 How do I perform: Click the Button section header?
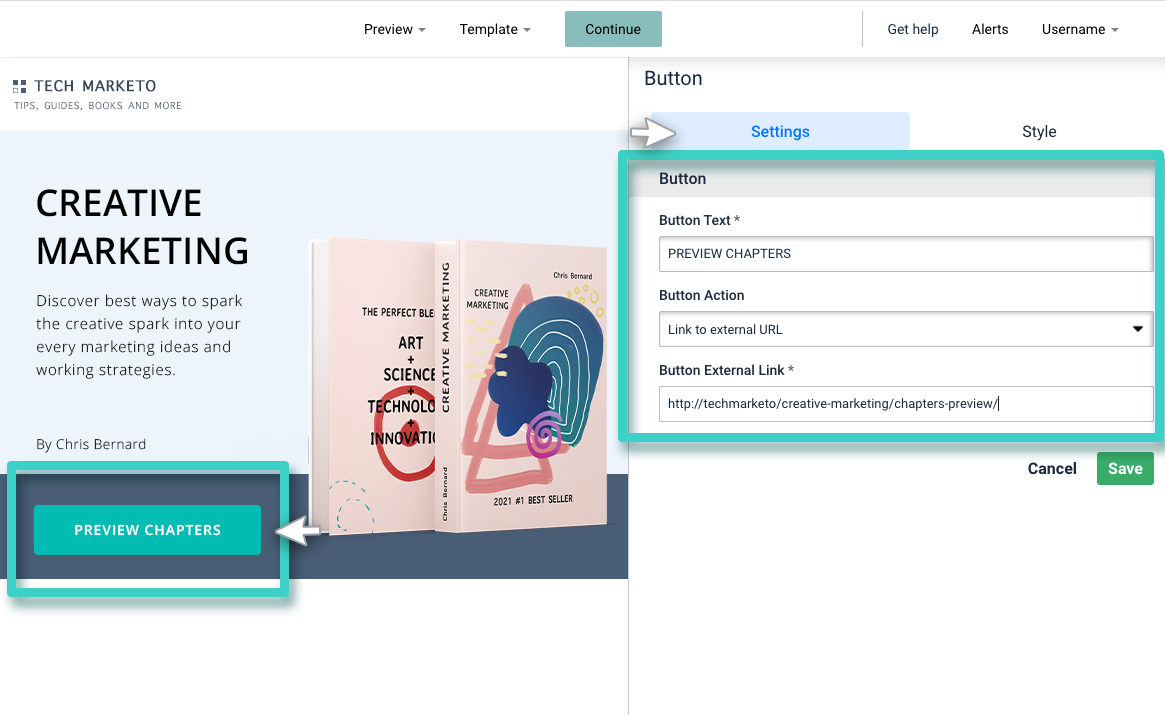tap(892, 178)
